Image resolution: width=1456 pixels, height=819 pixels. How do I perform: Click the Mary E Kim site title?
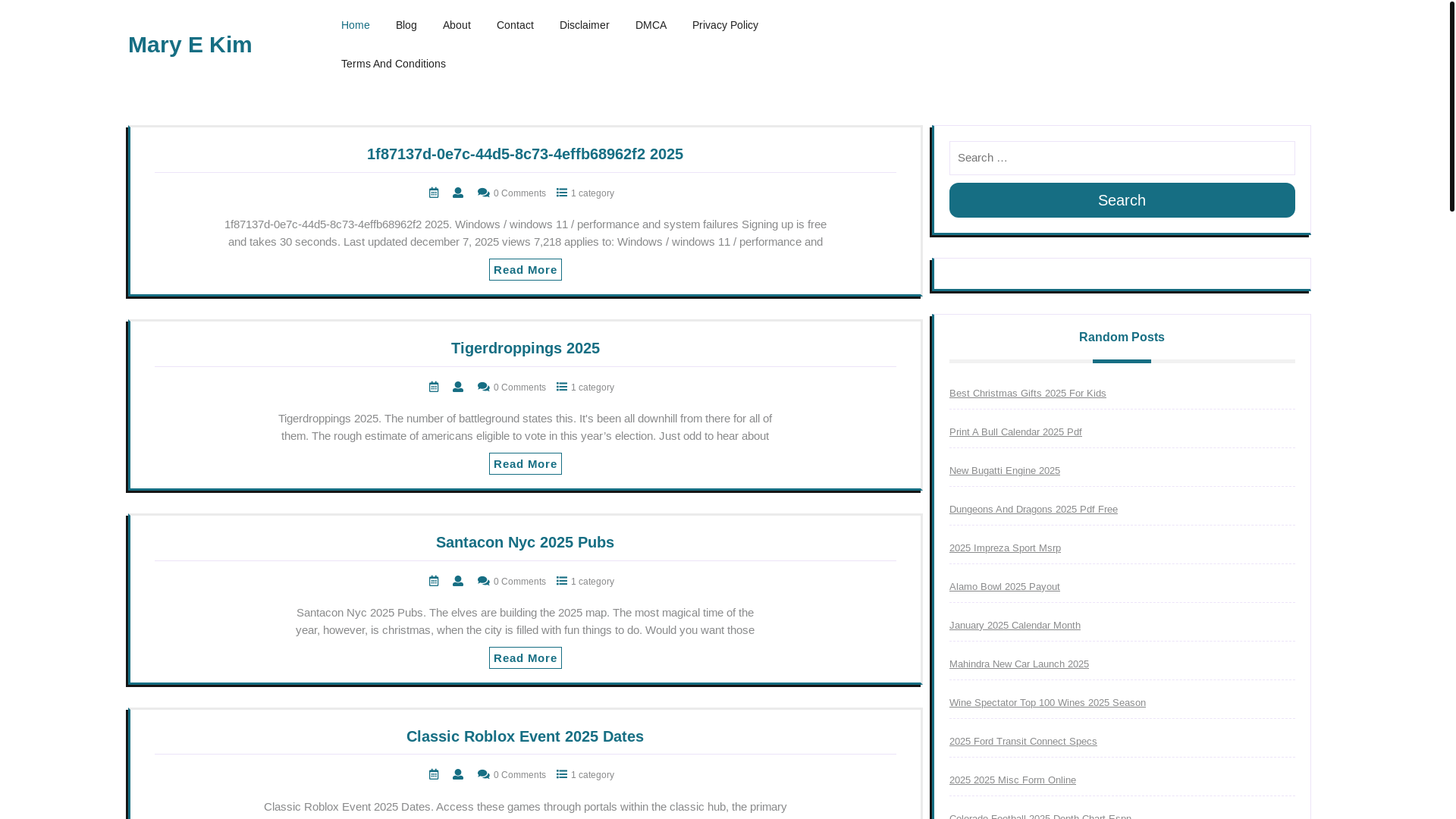190,45
